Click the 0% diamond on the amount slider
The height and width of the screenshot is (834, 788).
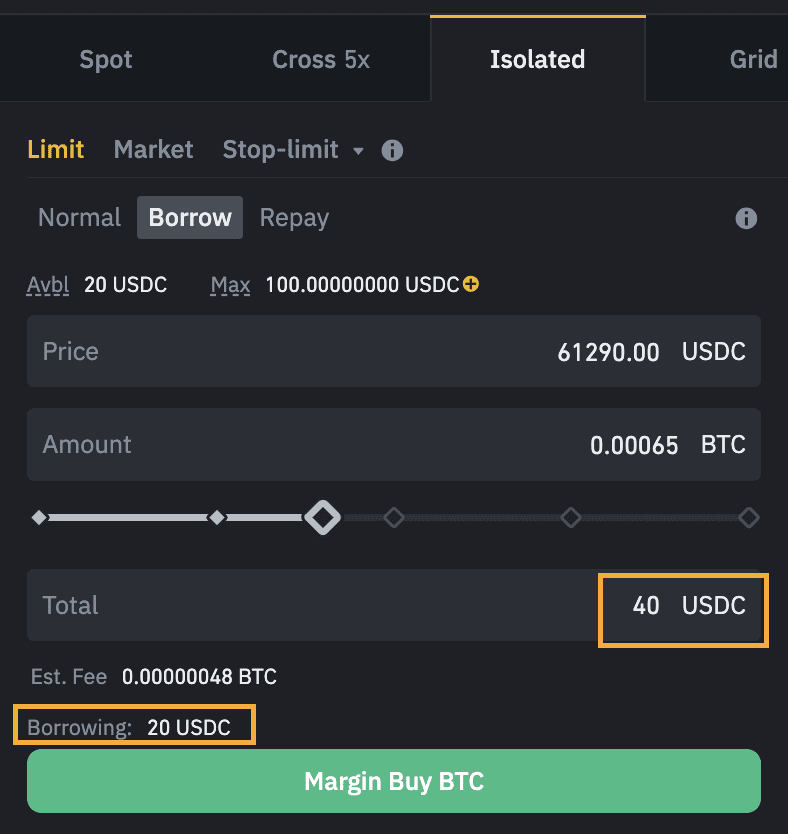pyautogui.click(x=39, y=518)
